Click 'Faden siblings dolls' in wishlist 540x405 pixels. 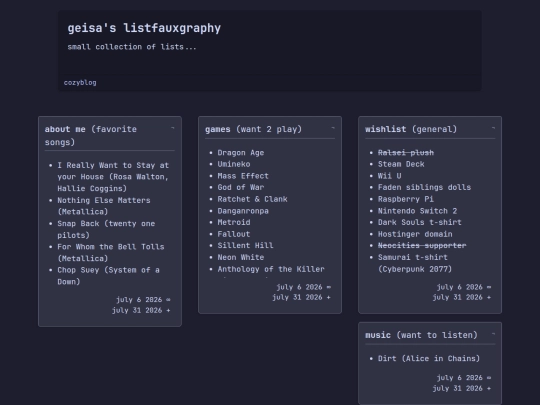(x=424, y=187)
